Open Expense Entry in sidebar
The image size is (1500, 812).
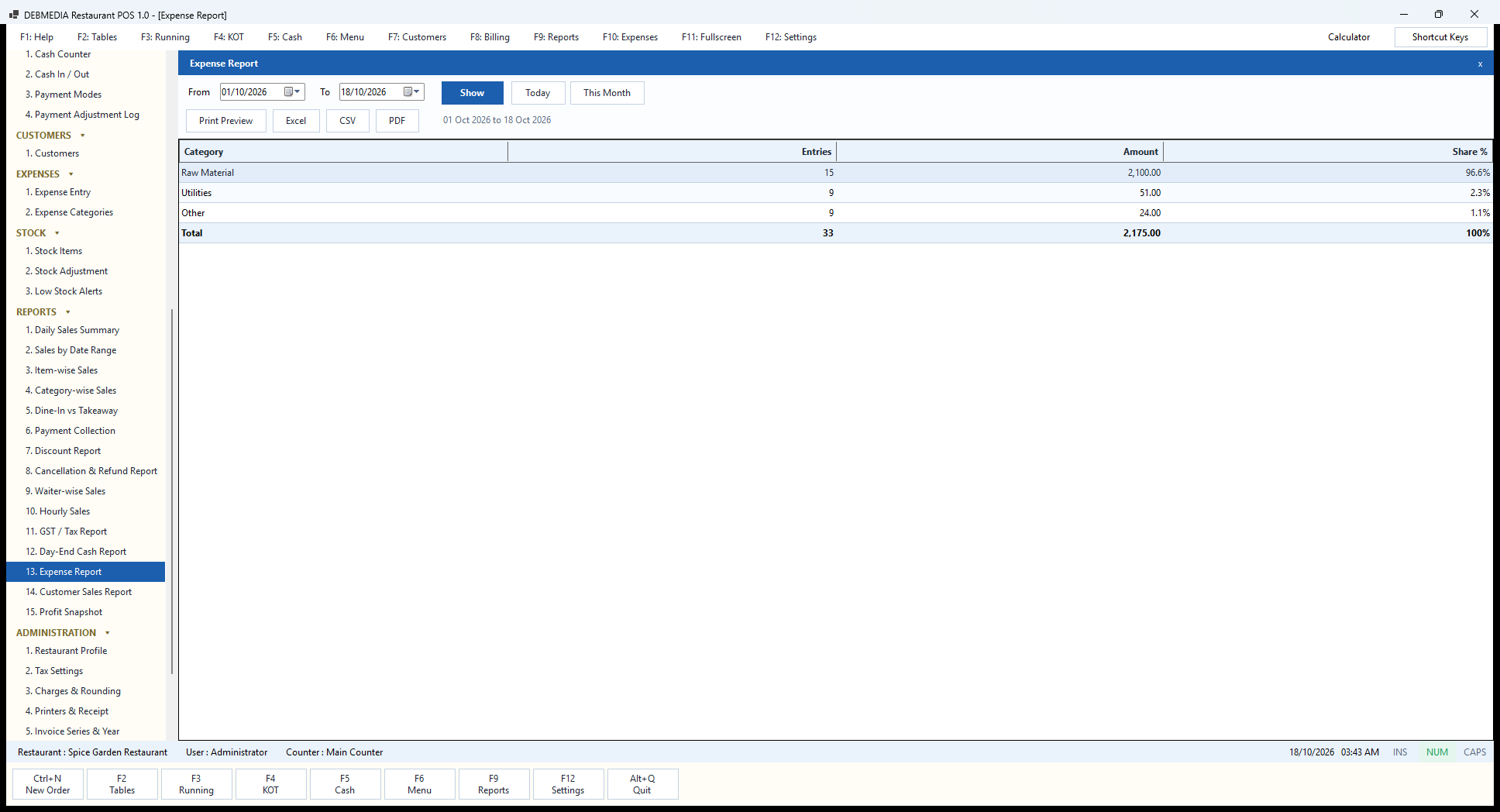(63, 192)
